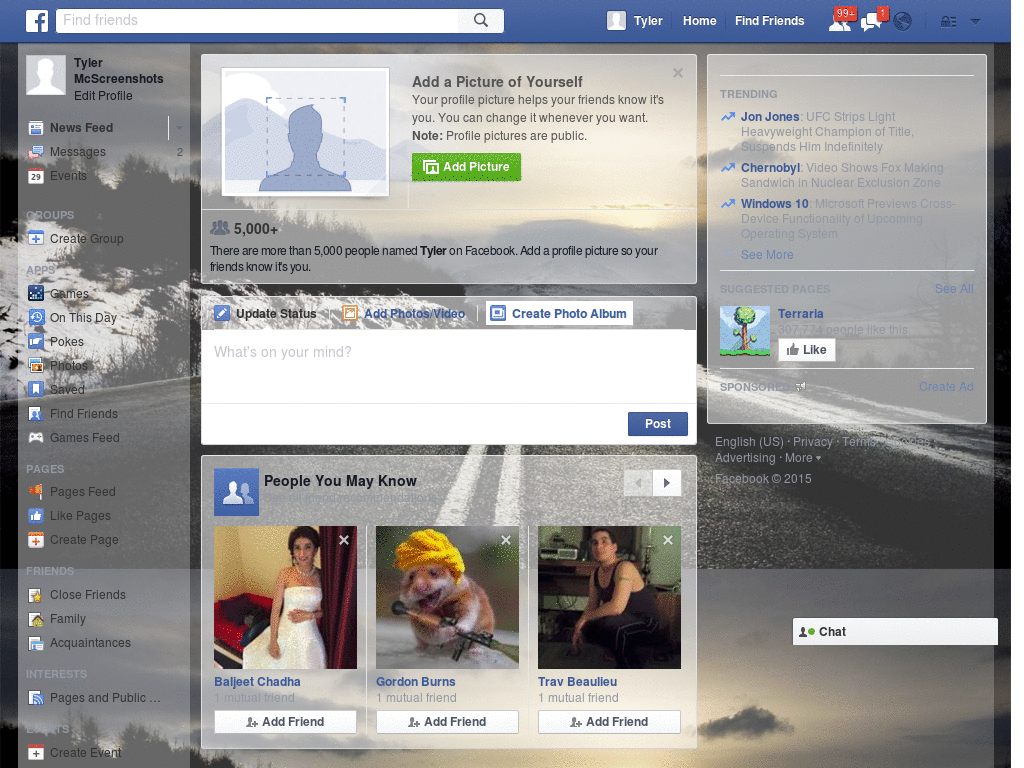Click Create Group icon
This screenshot has width=1024, height=768.
click(x=36, y=239)
